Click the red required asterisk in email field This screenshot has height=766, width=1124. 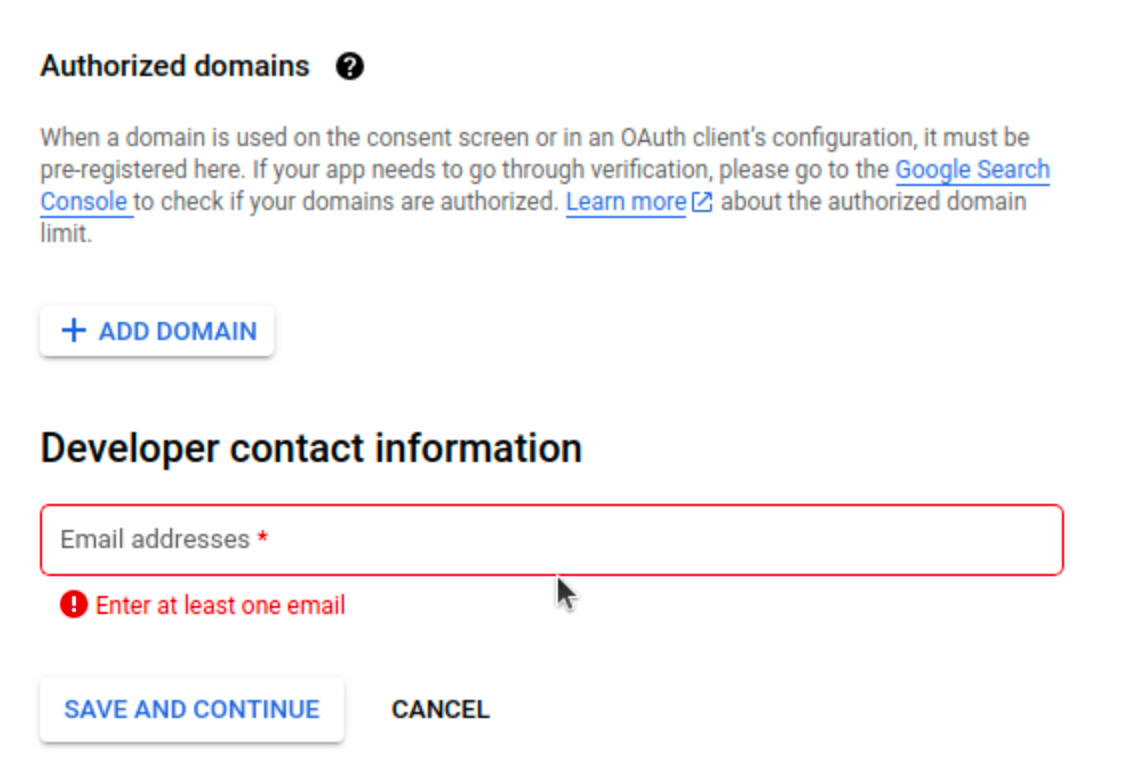pyautogui.click(x=262, y=540)
